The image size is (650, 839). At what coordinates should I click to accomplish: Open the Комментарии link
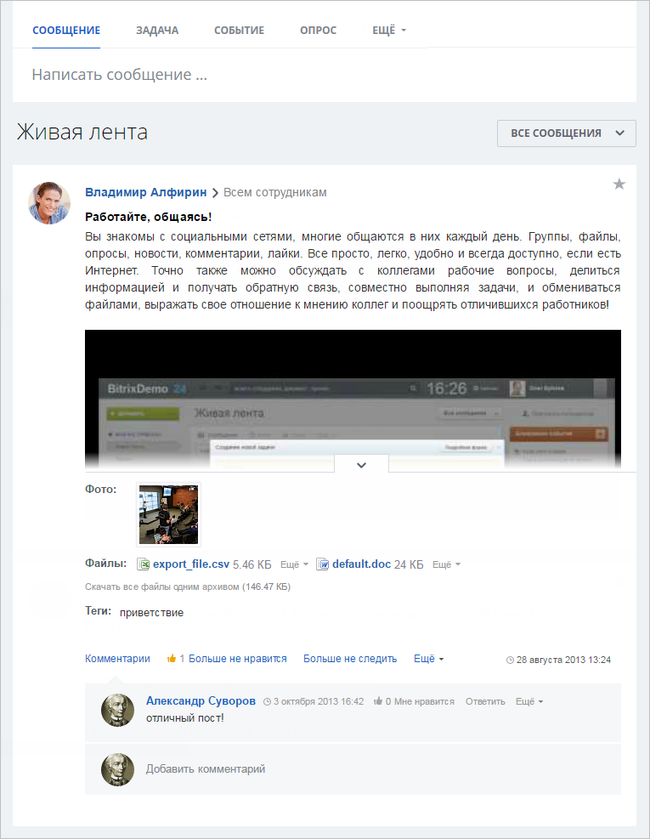point(118,659)
